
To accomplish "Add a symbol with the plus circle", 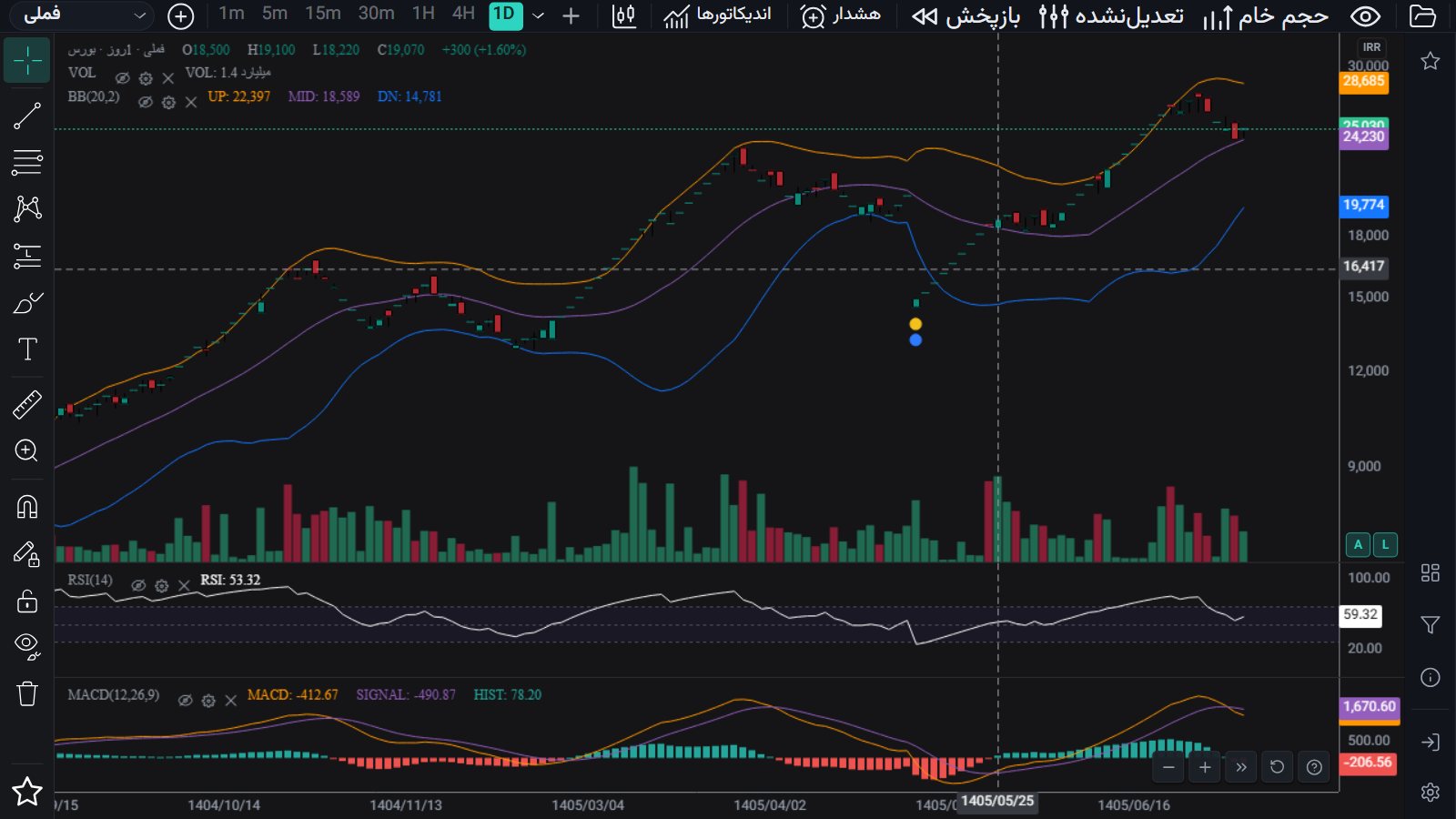I will (x=181, y=15).
